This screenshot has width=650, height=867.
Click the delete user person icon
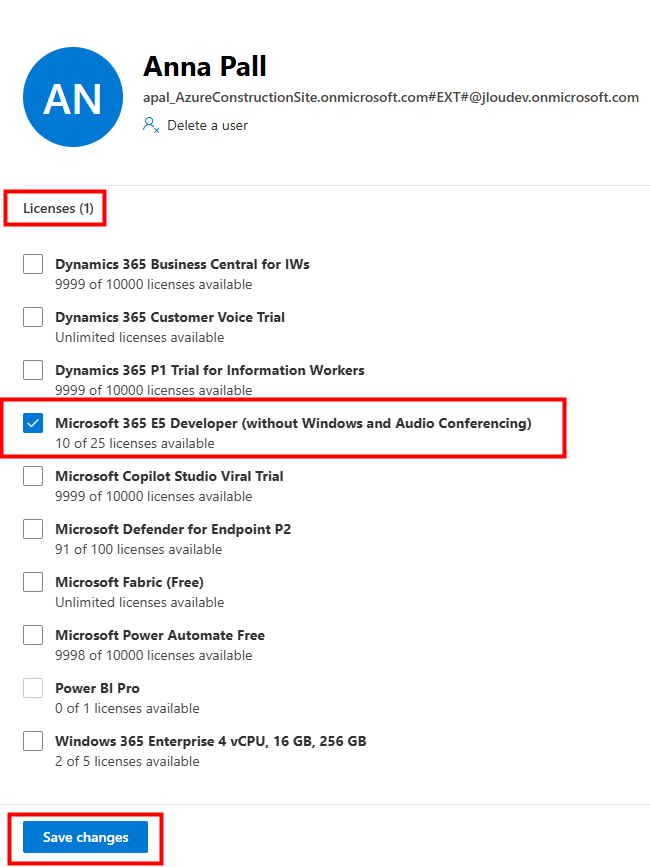tap(151, 125)
